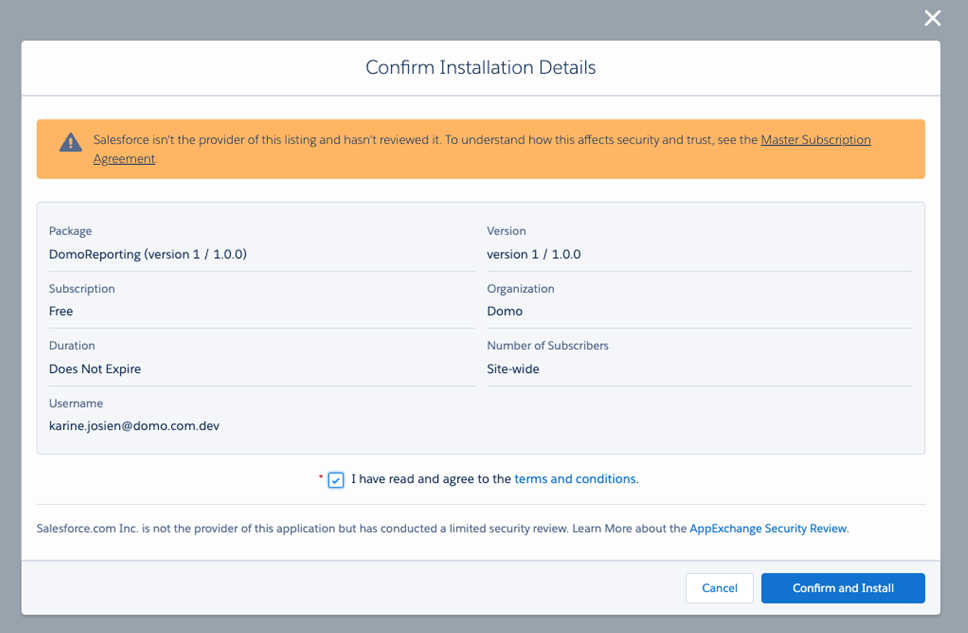968x633 pixels.
Task: Select the username karine.josien@domo.com.dev
Action: [134, 426]
